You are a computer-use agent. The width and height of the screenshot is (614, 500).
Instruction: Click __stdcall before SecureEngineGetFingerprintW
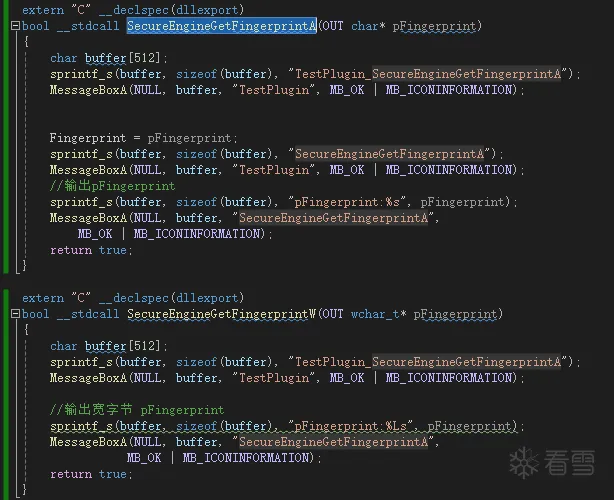point(88,314)
